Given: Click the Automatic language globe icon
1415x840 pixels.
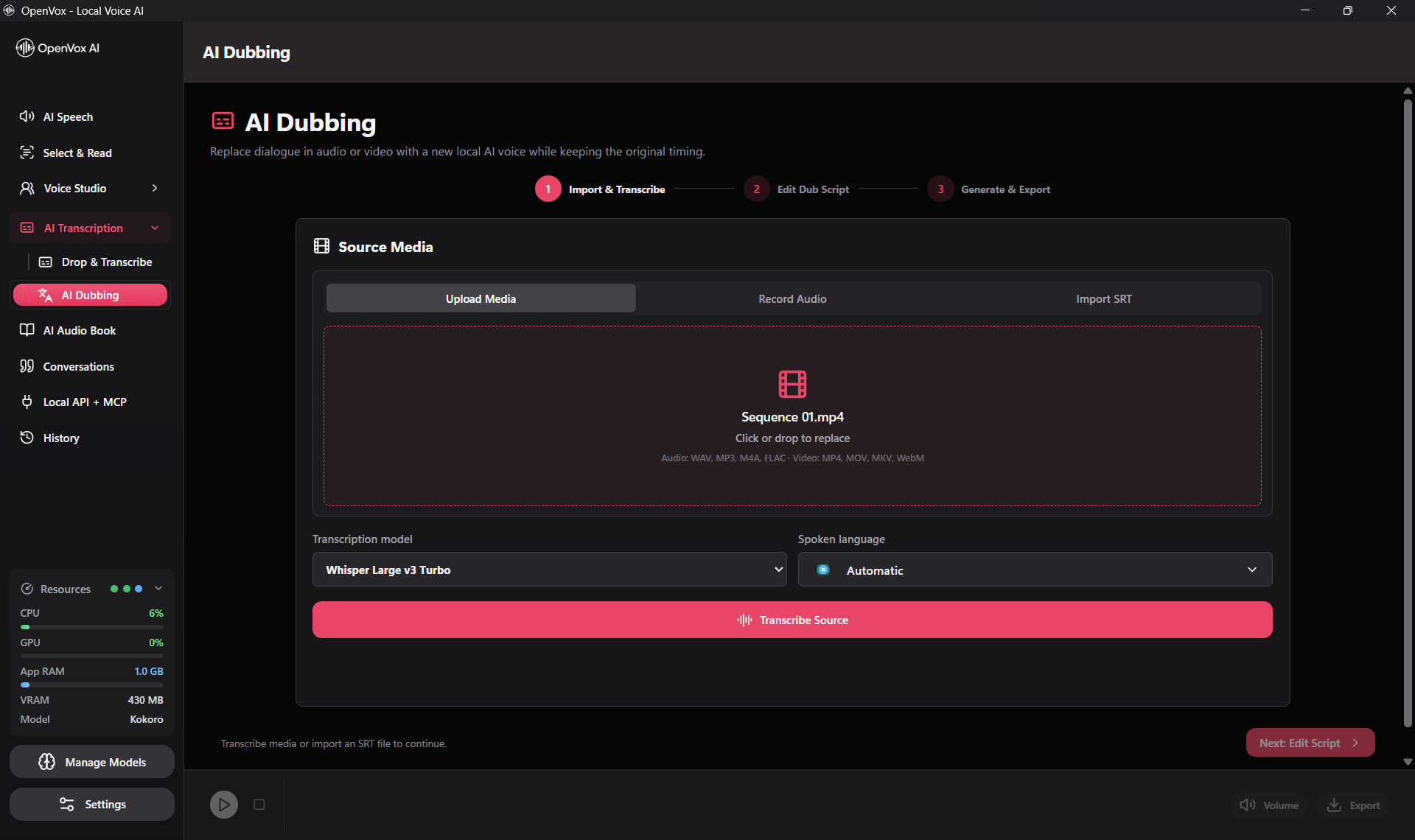Looking at the screenshot, I should (823, 570).
